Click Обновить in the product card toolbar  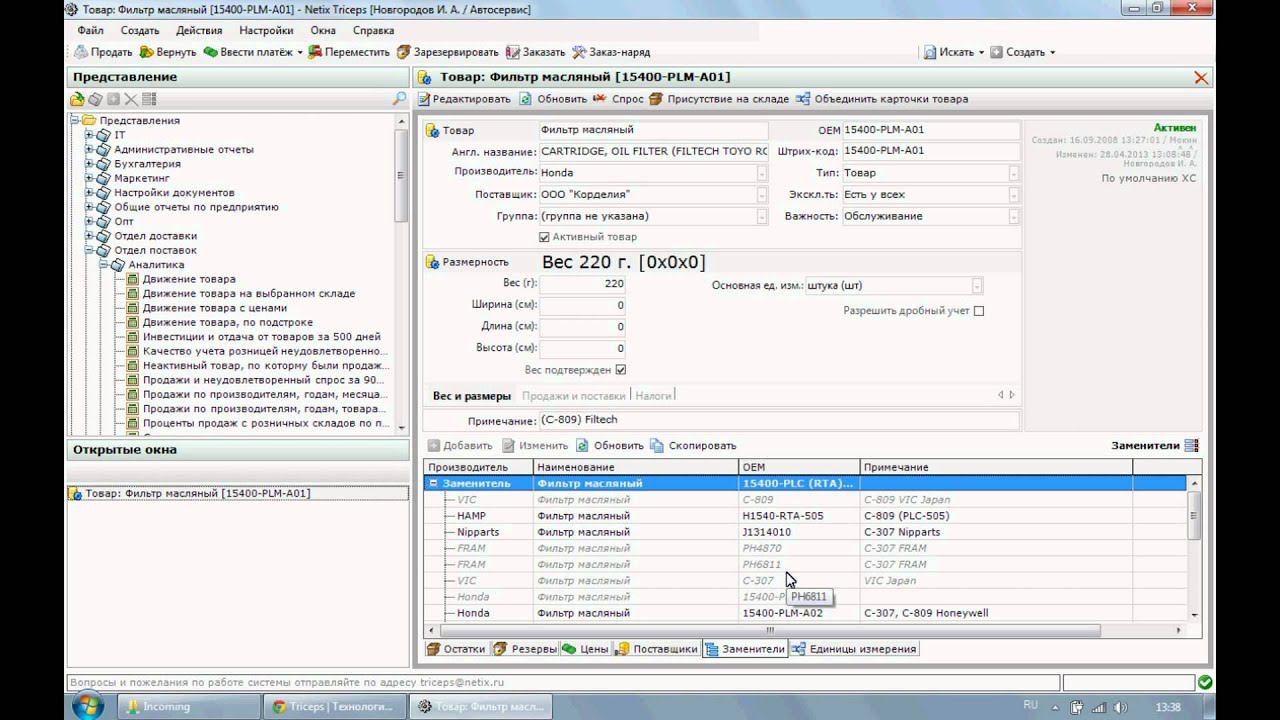point(553,99)
